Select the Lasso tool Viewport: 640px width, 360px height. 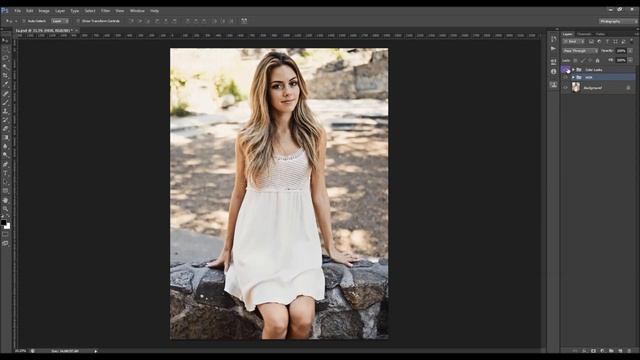5,58
